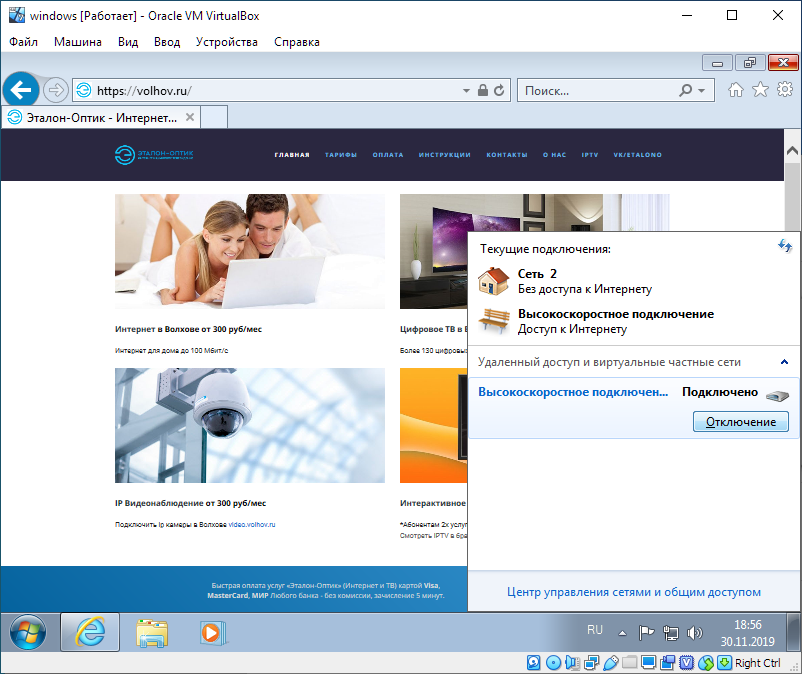Click the Internet Explorer back arrow button

21,90
